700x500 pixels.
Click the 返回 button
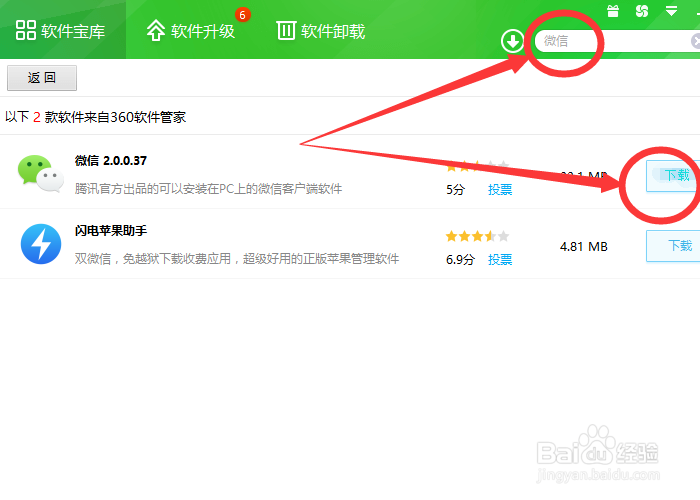pyautogui.click(x=42, y=78)
